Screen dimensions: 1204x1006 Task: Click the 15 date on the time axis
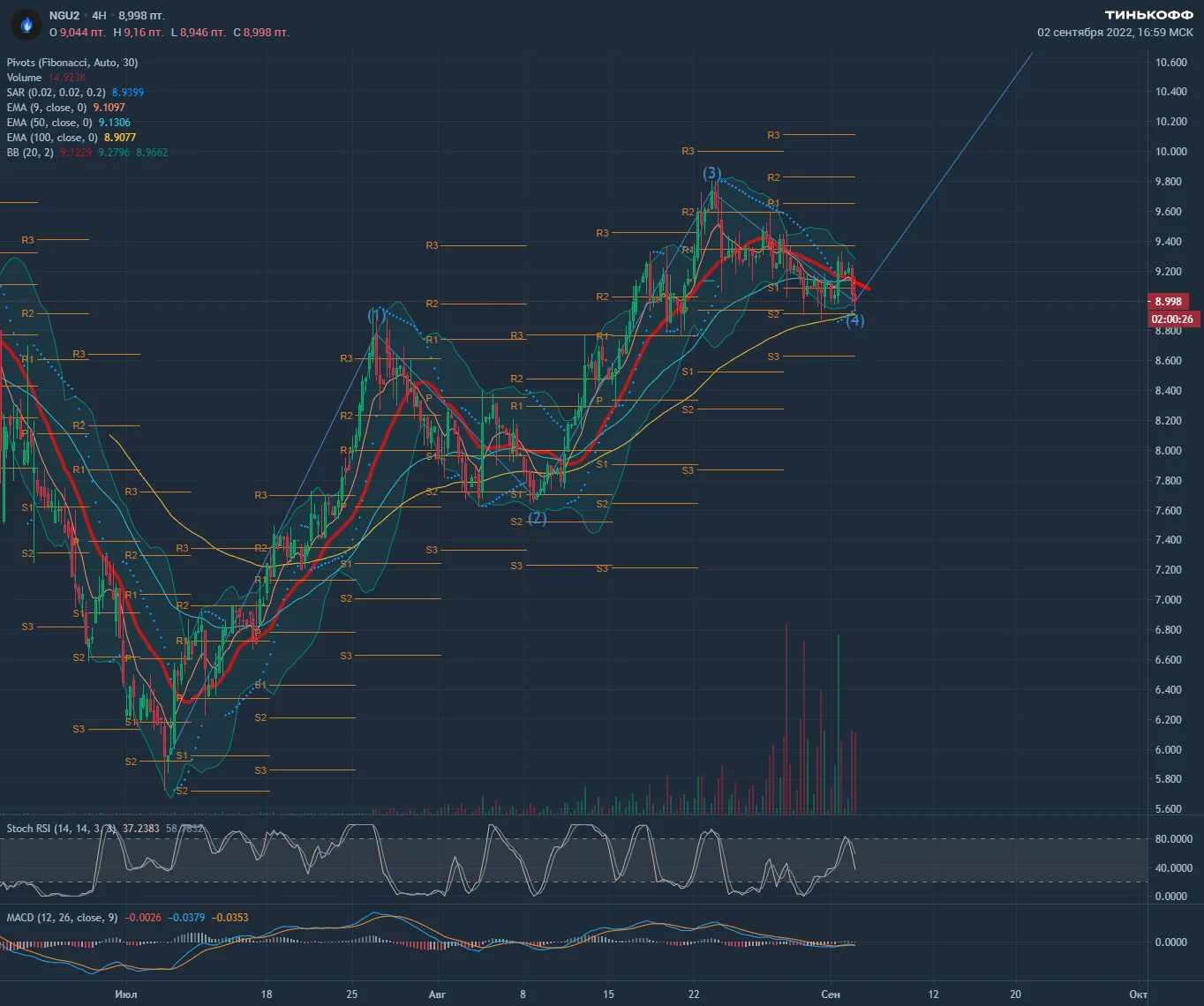[x=609, y=994]
